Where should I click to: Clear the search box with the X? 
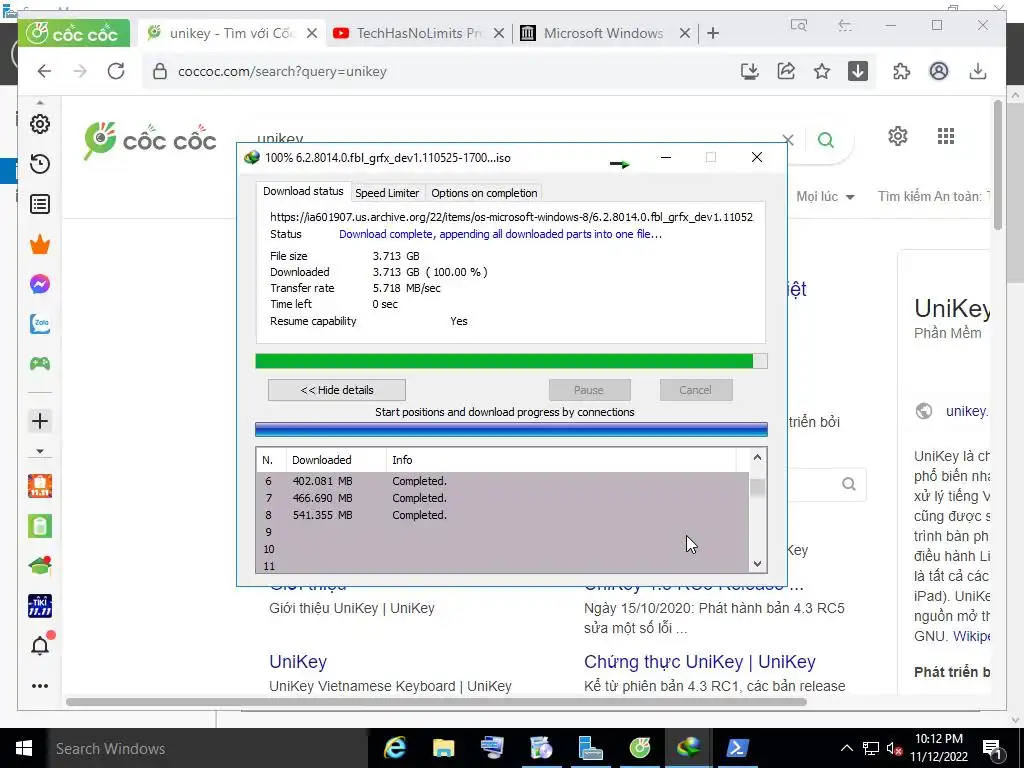point(788,140)
